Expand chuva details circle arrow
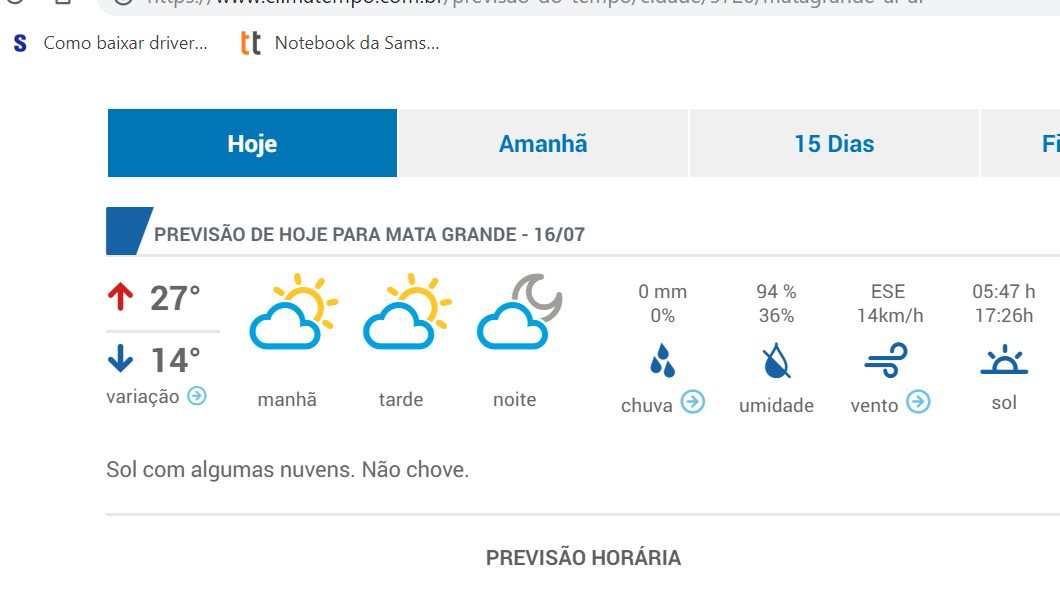1060x596 pixels. (x=693, y=402)
